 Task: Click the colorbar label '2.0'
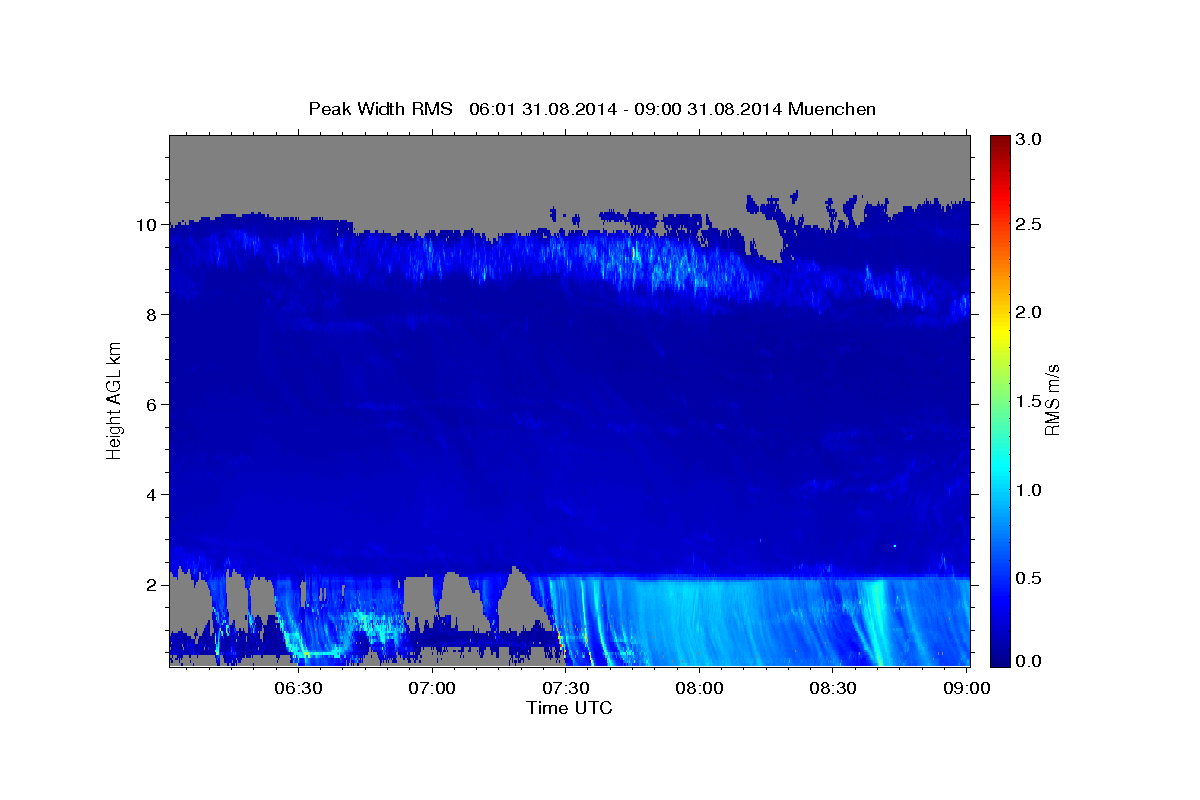1031,313
